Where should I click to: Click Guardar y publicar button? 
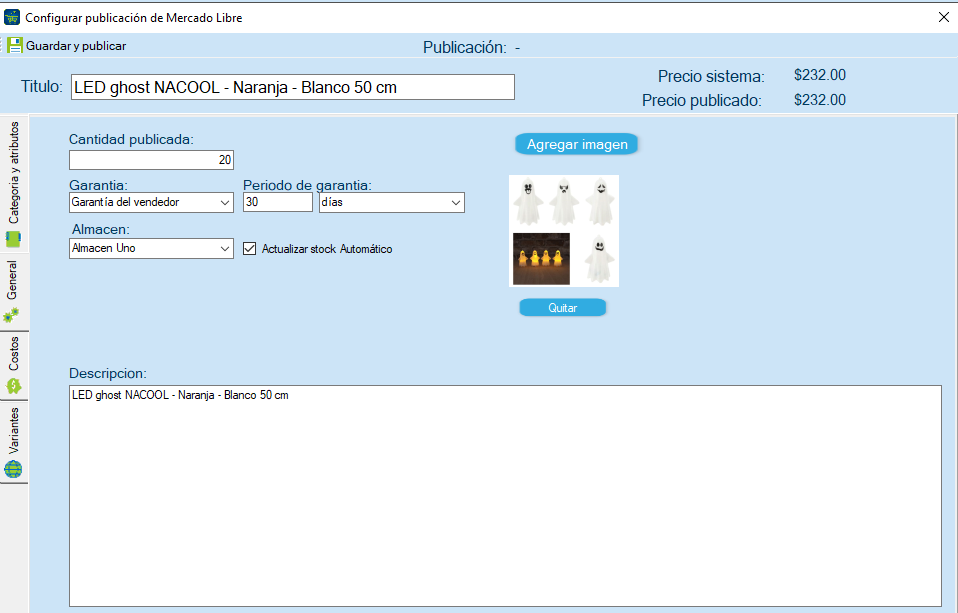pos(67,46)
